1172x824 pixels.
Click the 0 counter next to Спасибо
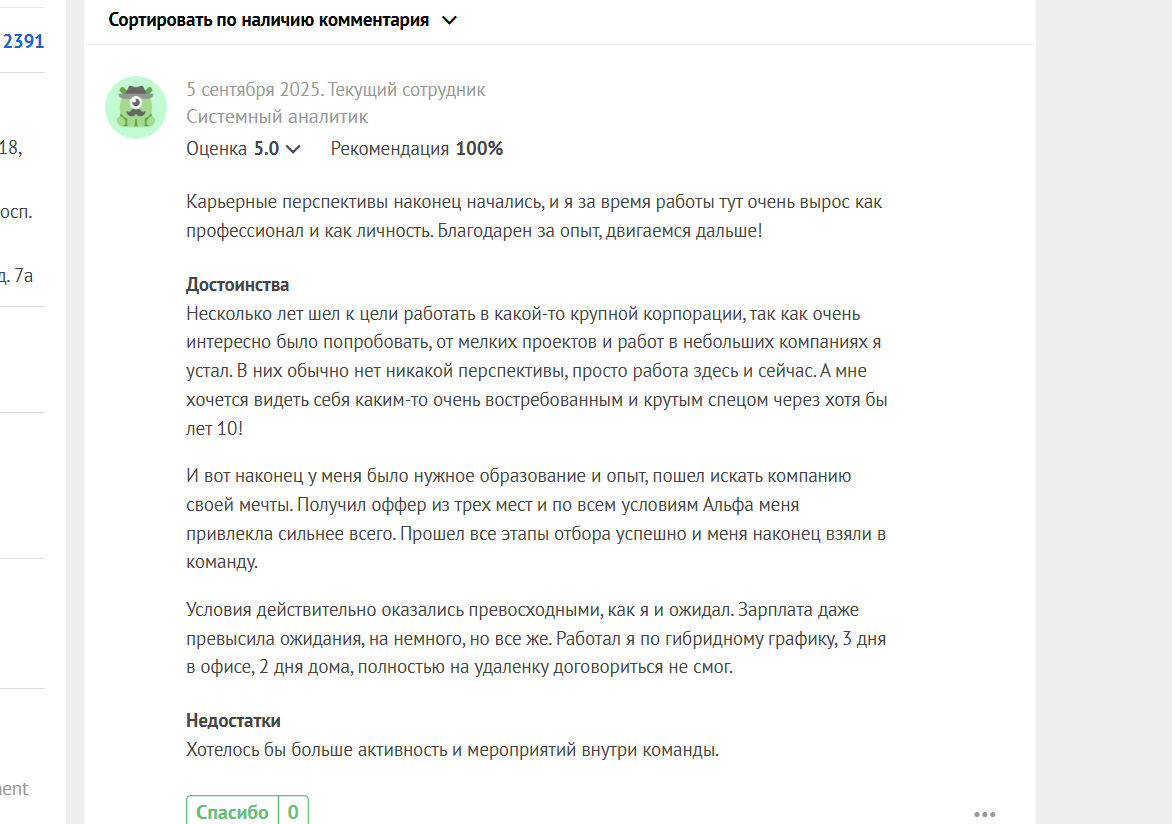click(x=293, y=811)
